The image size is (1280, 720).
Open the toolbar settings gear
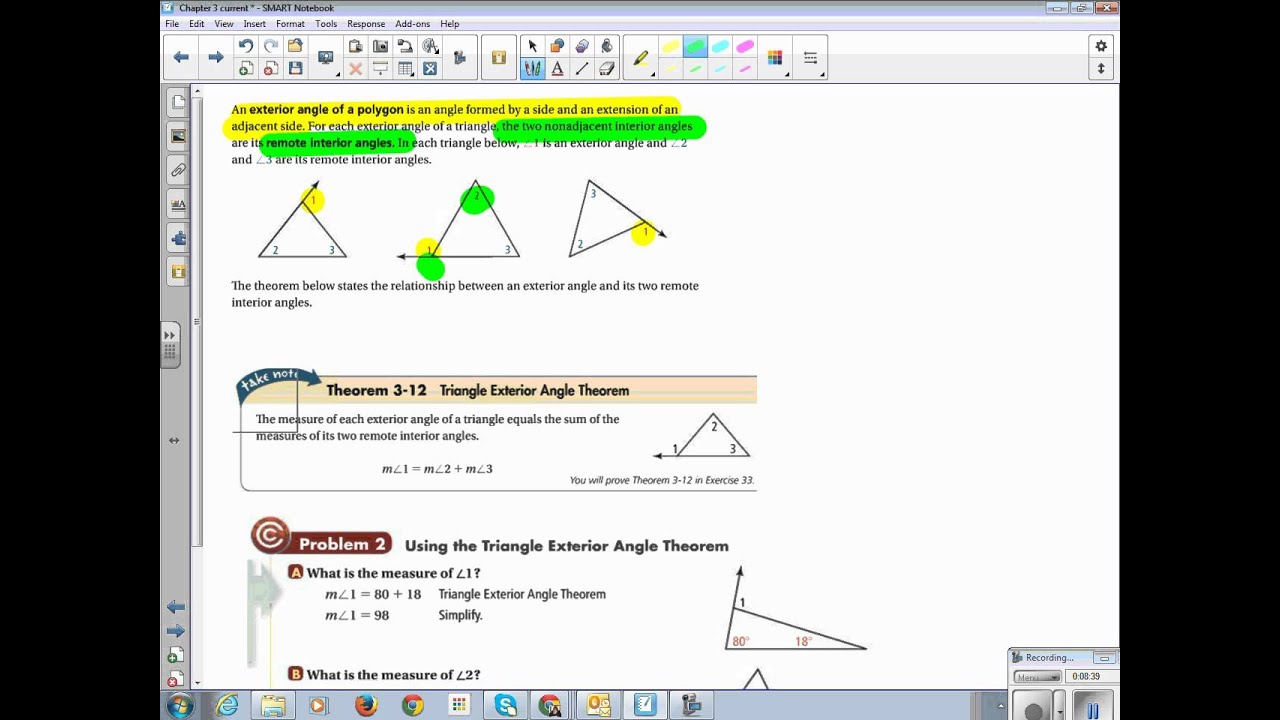coord(1101,46)
